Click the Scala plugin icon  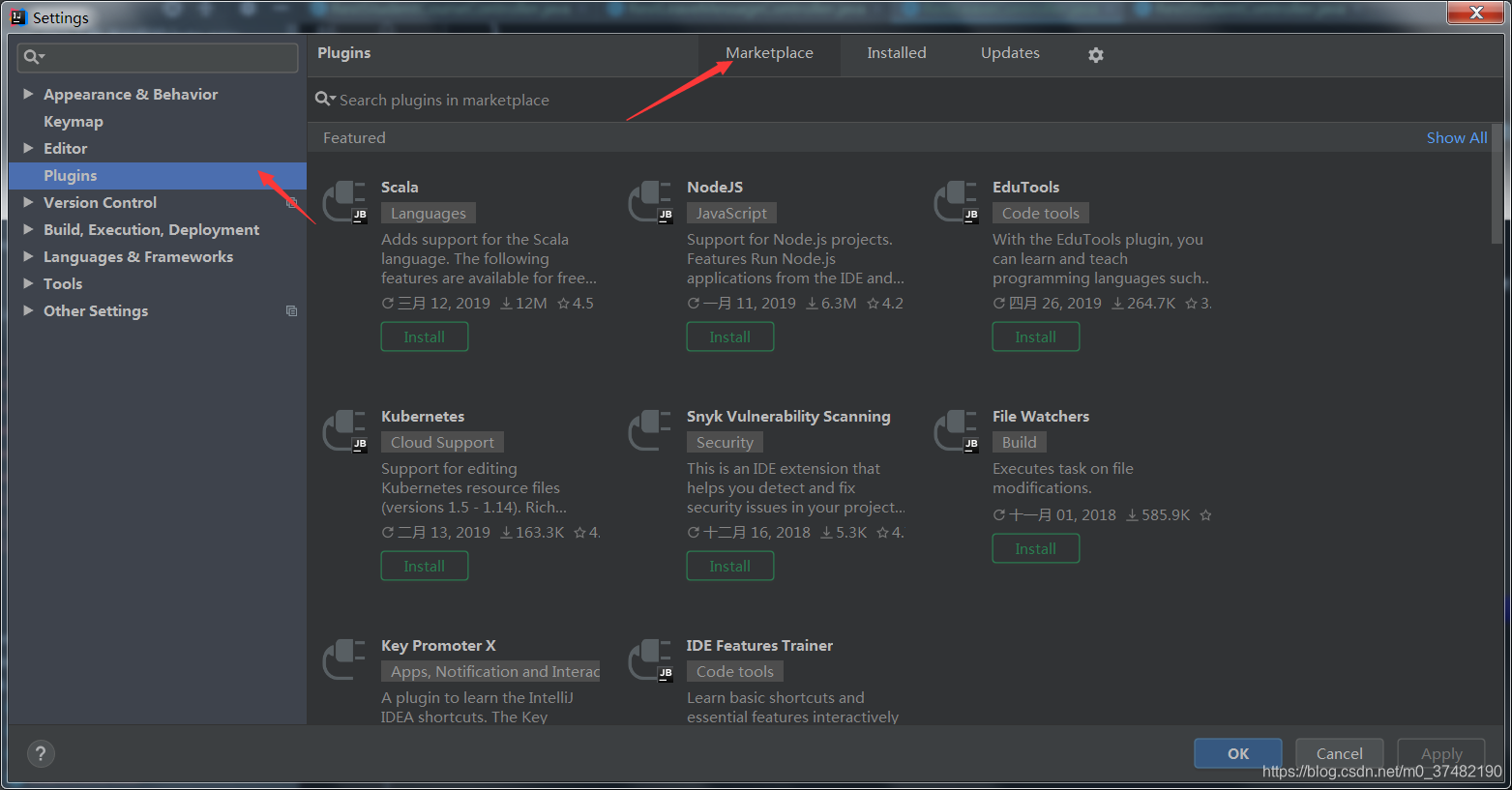pos(345,202)
